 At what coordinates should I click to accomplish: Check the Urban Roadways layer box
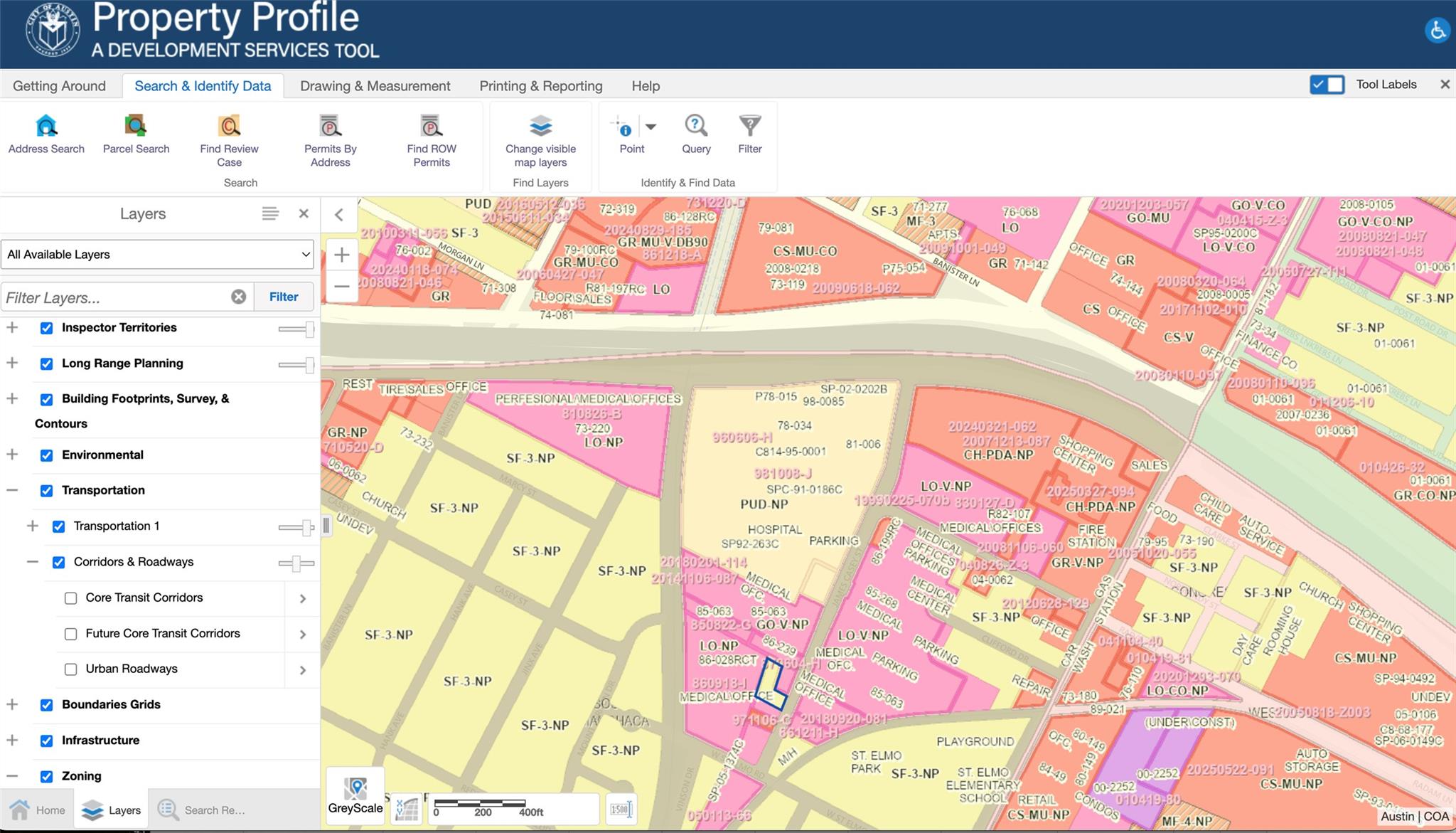point(71,669)
